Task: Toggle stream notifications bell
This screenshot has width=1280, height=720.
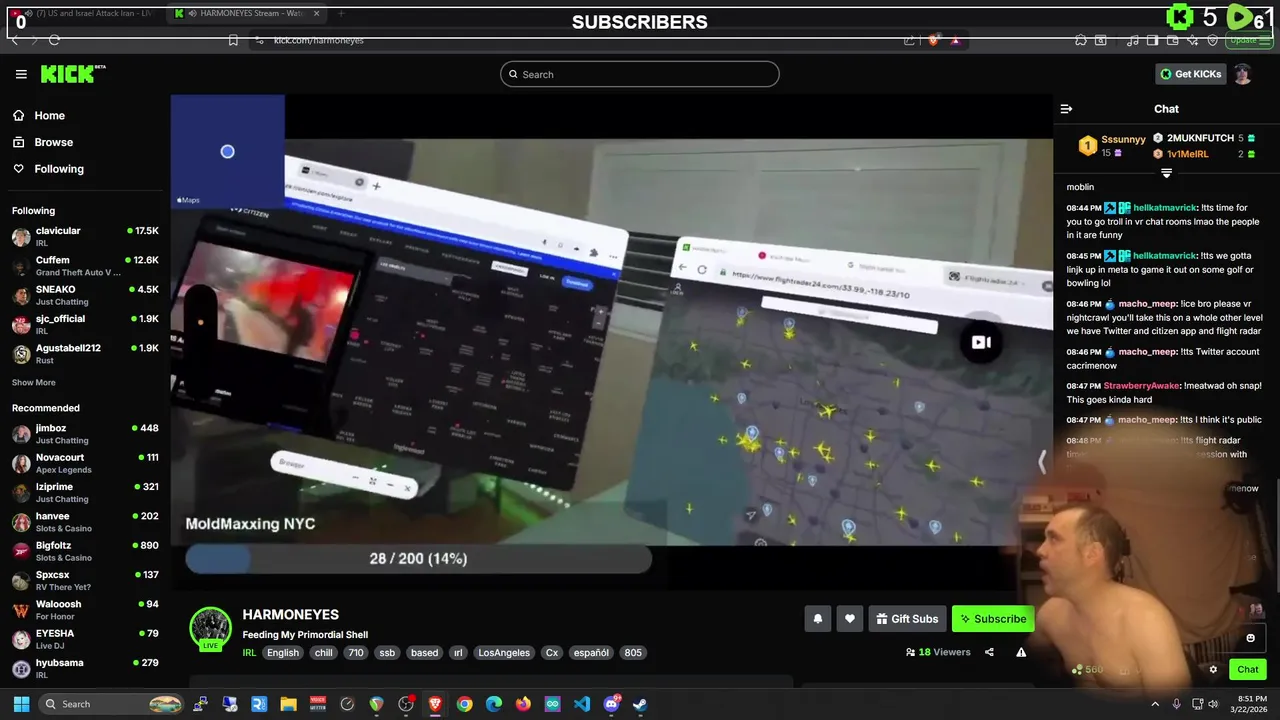Action: point(817,619)
